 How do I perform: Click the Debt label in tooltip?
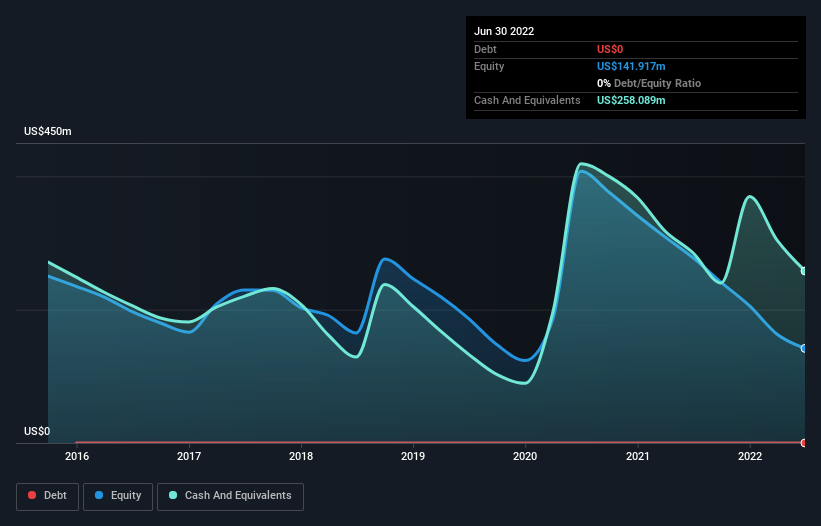coord(485,49)
